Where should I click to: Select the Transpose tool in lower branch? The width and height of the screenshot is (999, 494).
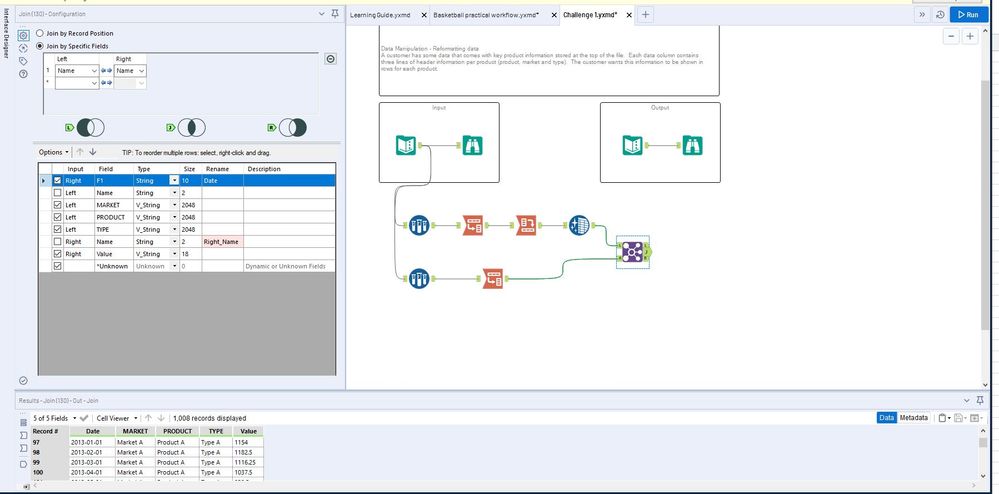(x=492, y=279)
